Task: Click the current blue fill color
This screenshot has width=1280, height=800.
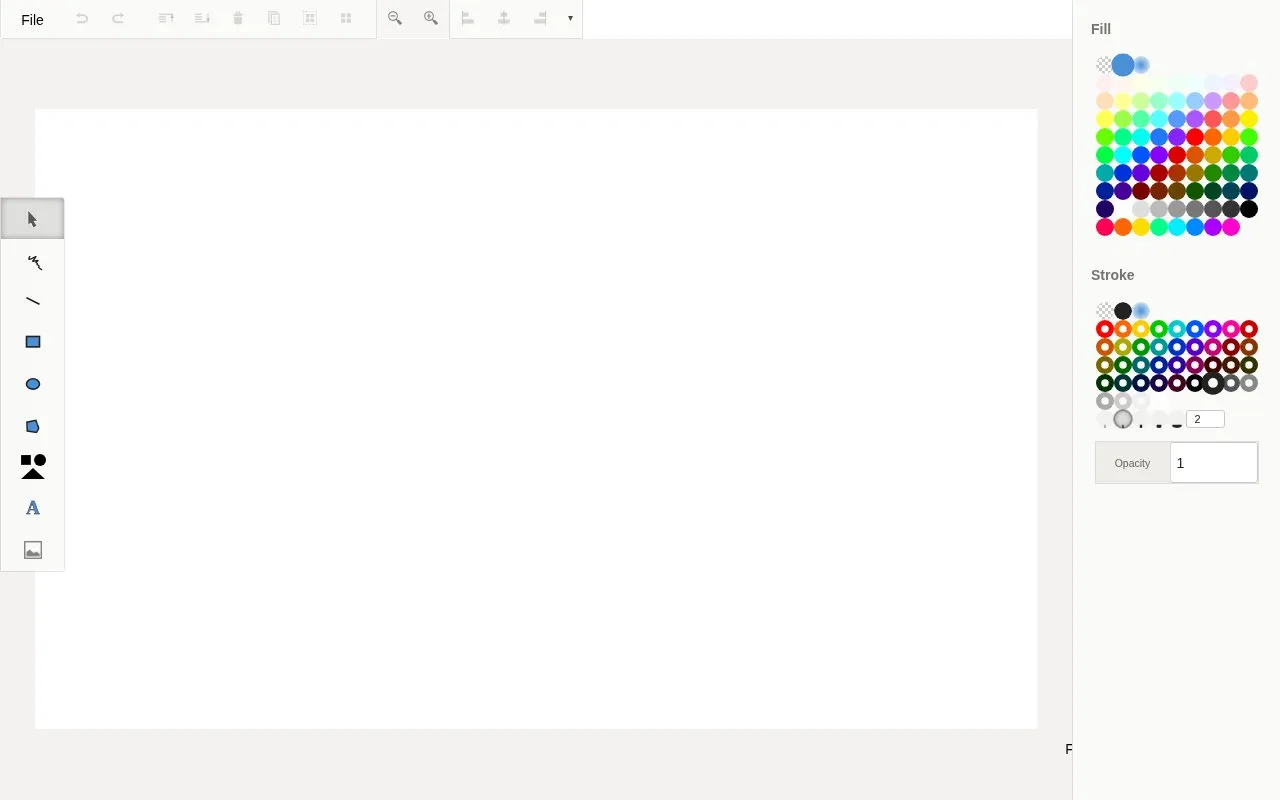Action: [x=1123, y=65]
